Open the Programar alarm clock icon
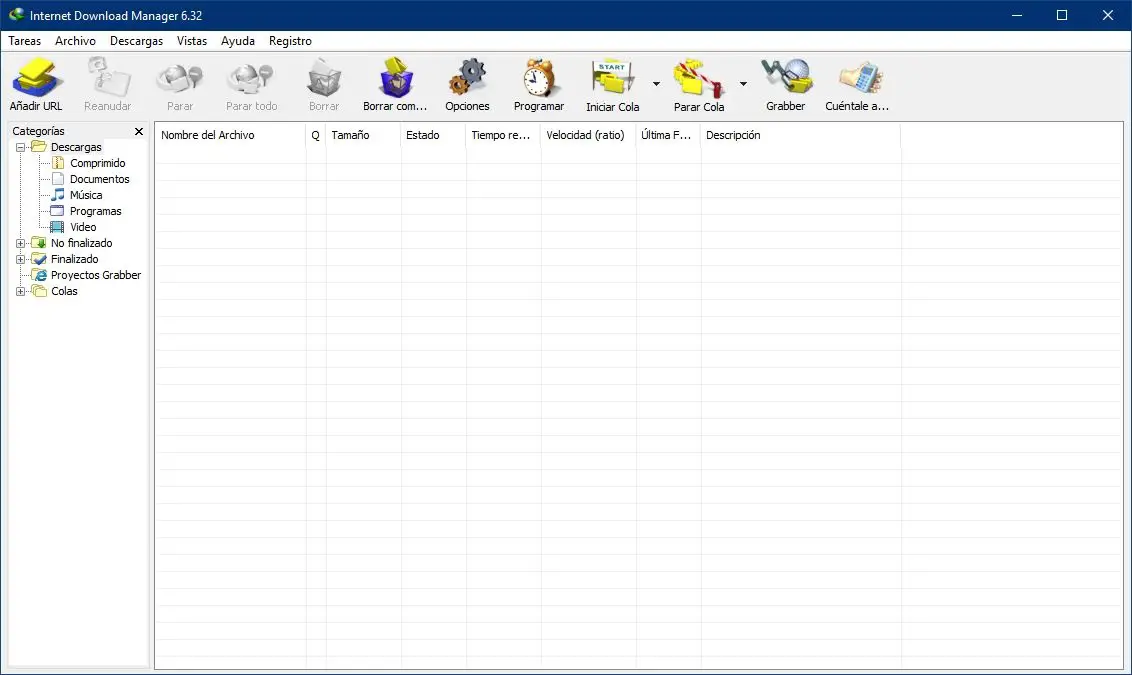 tap(539, 78)
